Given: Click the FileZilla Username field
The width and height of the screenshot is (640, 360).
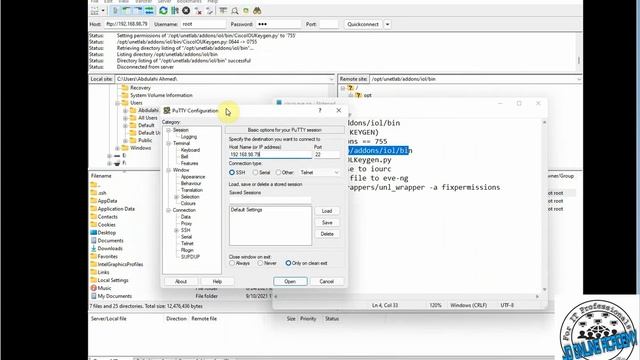Looking at the screenshot, I should pos(203,24).
